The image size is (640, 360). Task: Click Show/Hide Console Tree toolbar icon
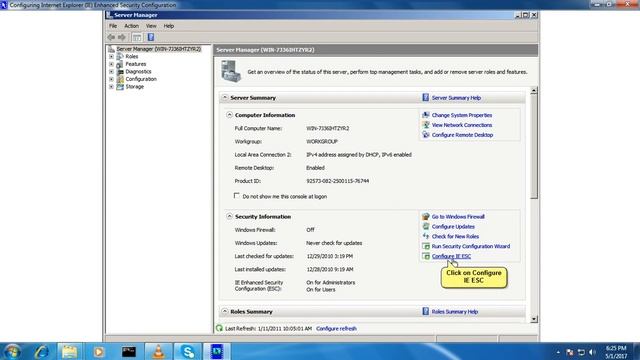click(137, 37)
